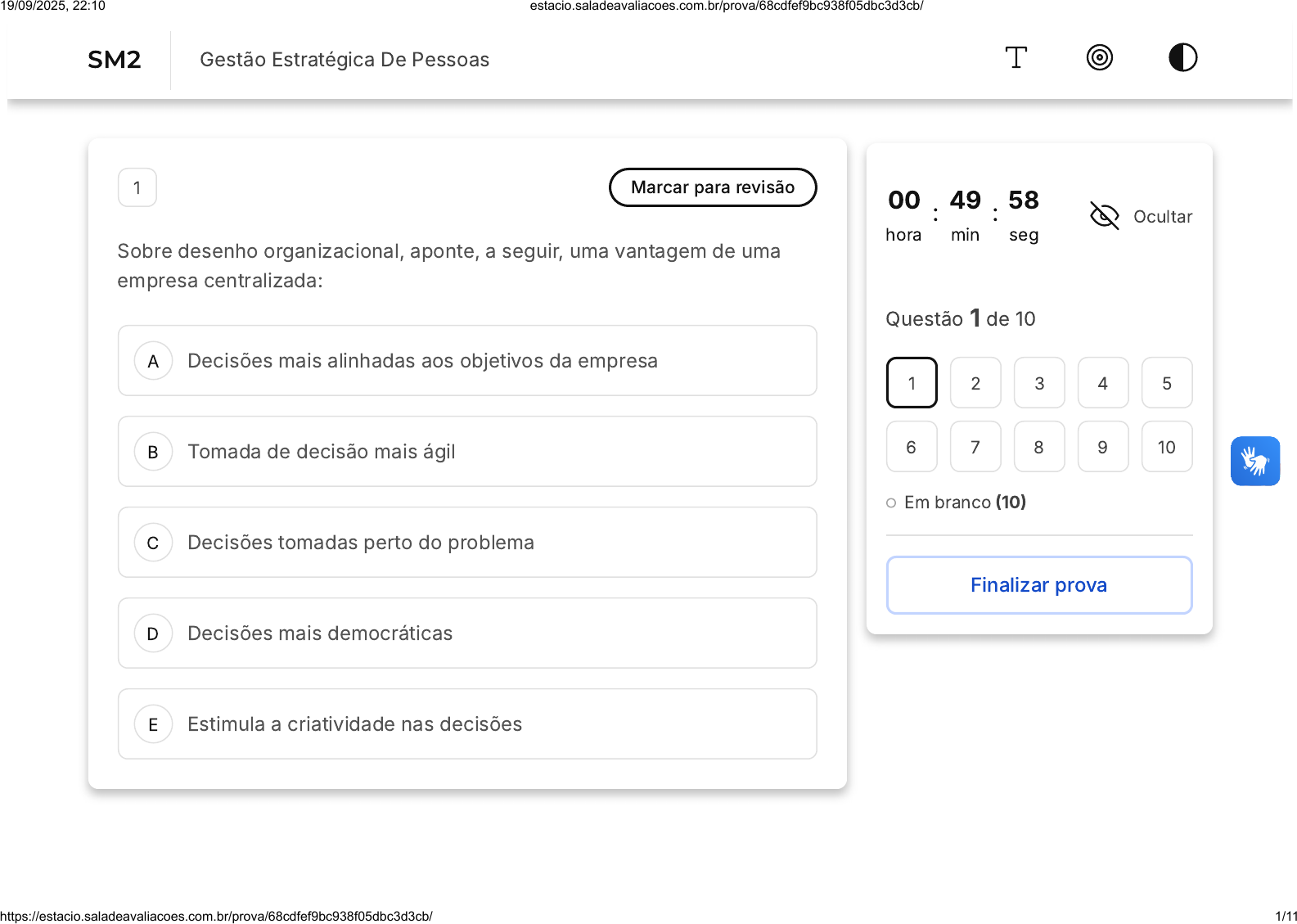Hide the timer using Ocultar label

click(x=1162, y=217)
